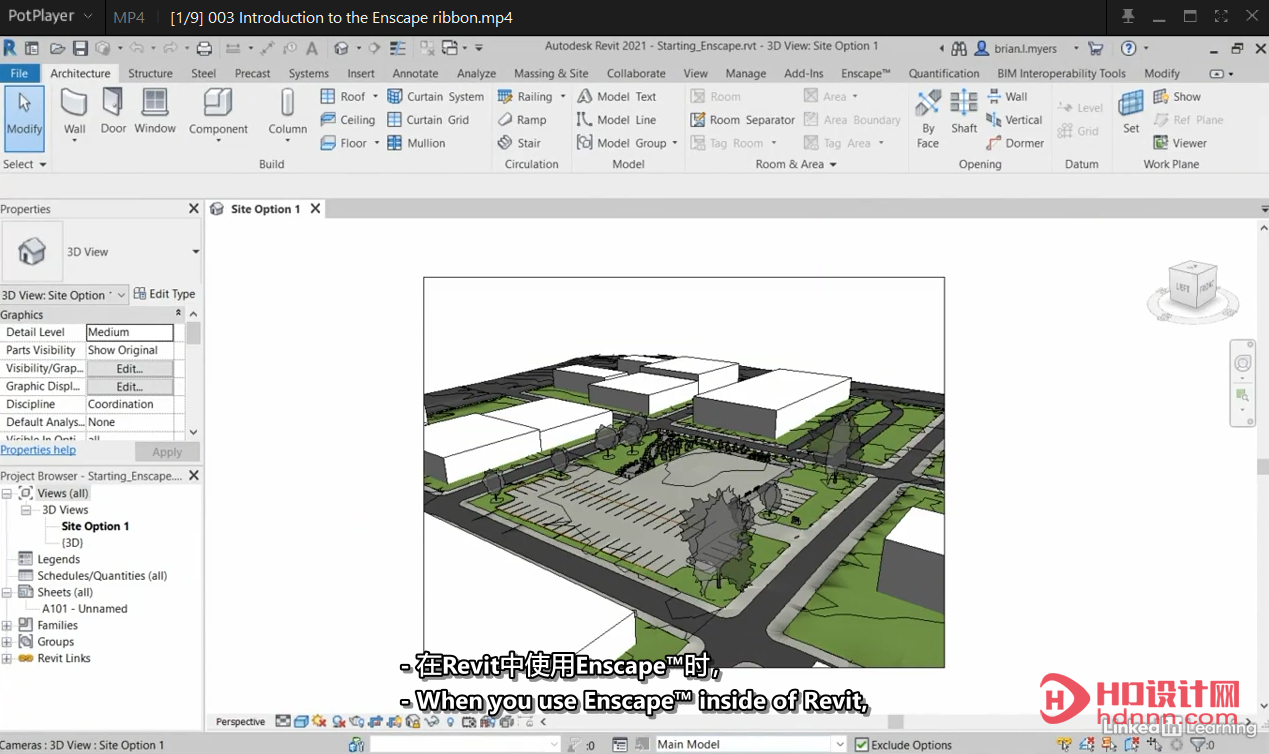
Task: Select the Door tool
Action: point(114,111)
